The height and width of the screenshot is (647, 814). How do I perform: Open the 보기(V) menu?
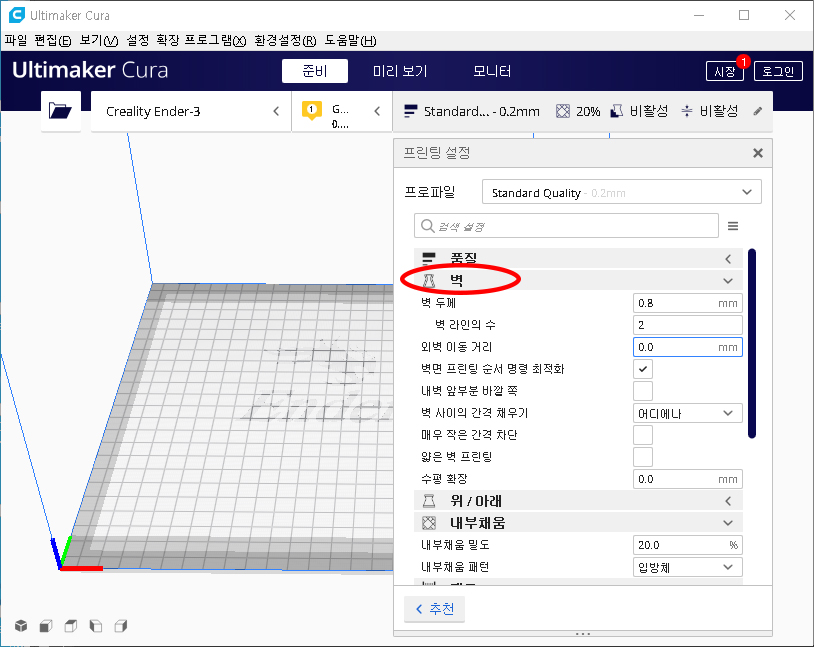[99, 41]
